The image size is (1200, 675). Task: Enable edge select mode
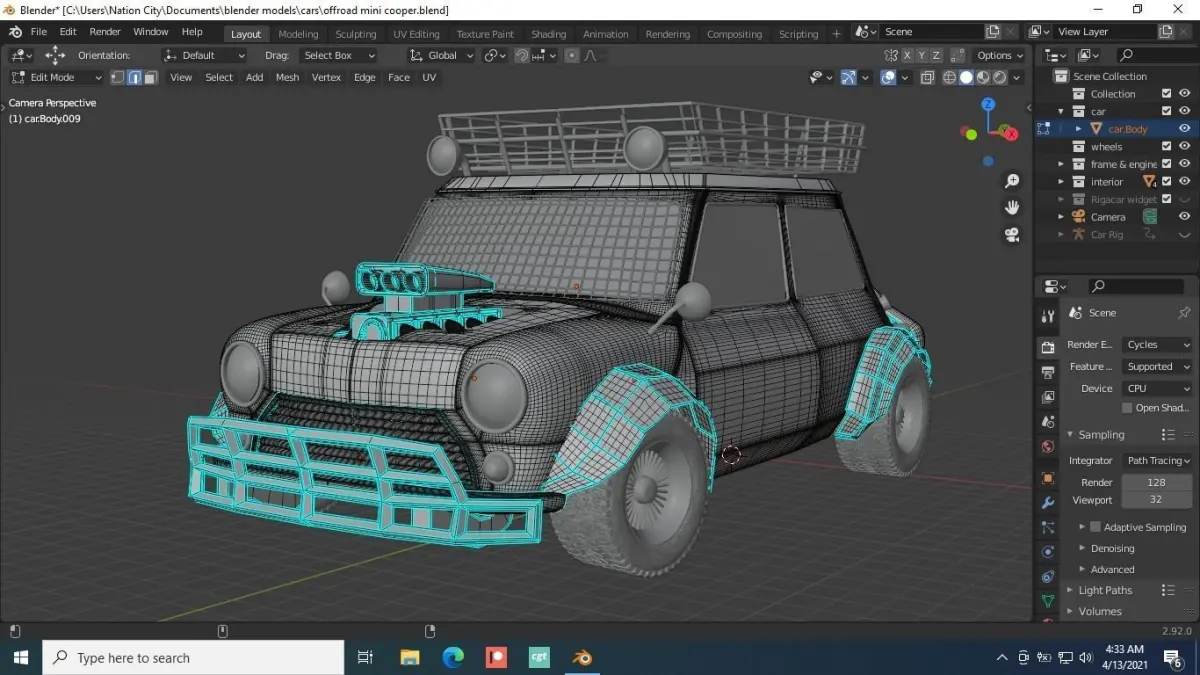(134, 77)
